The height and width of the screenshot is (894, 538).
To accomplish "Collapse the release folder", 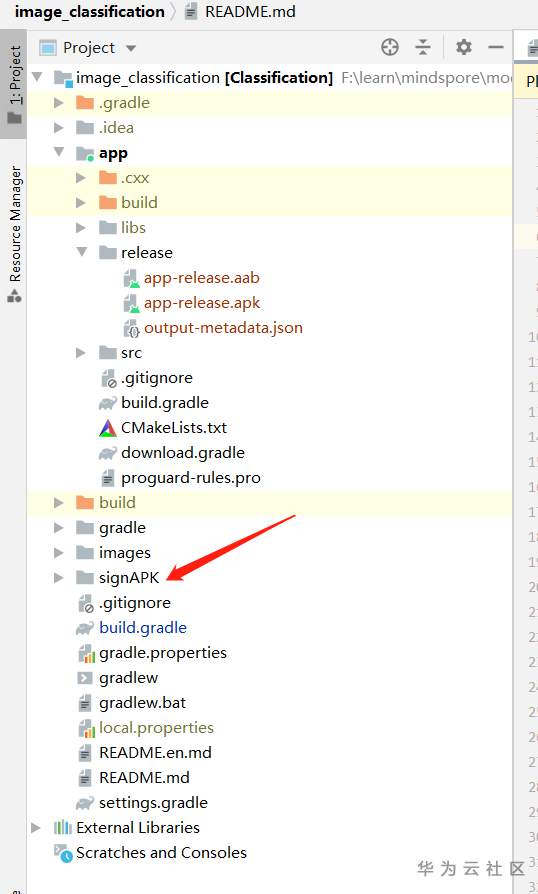I will pos(82,252).
